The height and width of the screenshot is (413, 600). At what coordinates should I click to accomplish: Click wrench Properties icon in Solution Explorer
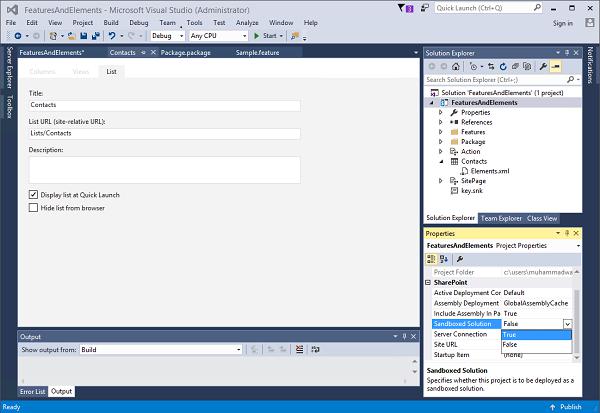(543, 67)
